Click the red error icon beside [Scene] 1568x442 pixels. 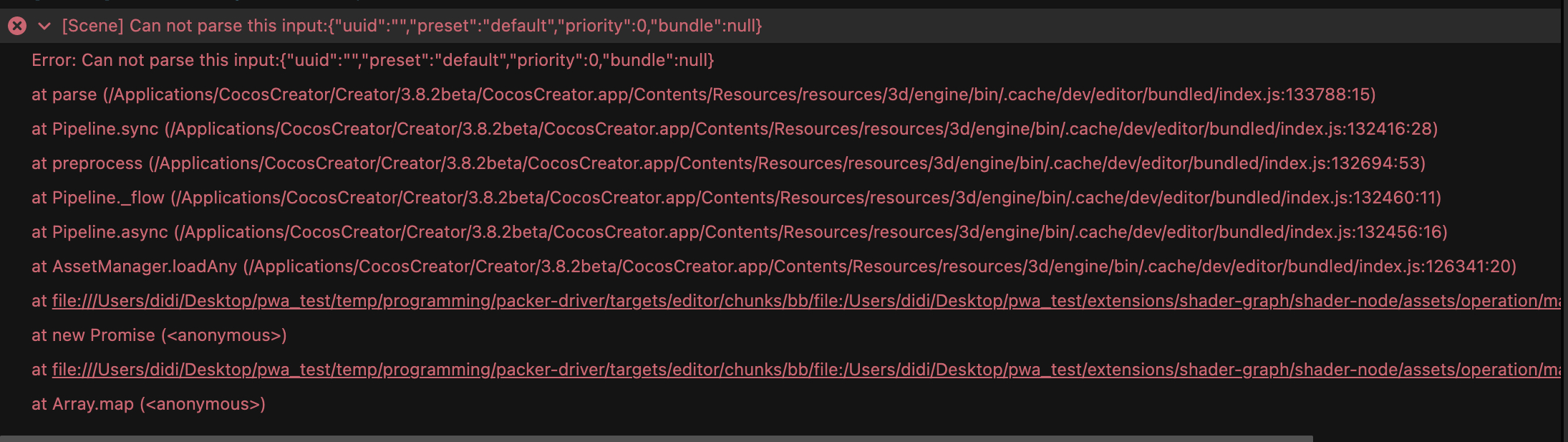pos(17,27)
